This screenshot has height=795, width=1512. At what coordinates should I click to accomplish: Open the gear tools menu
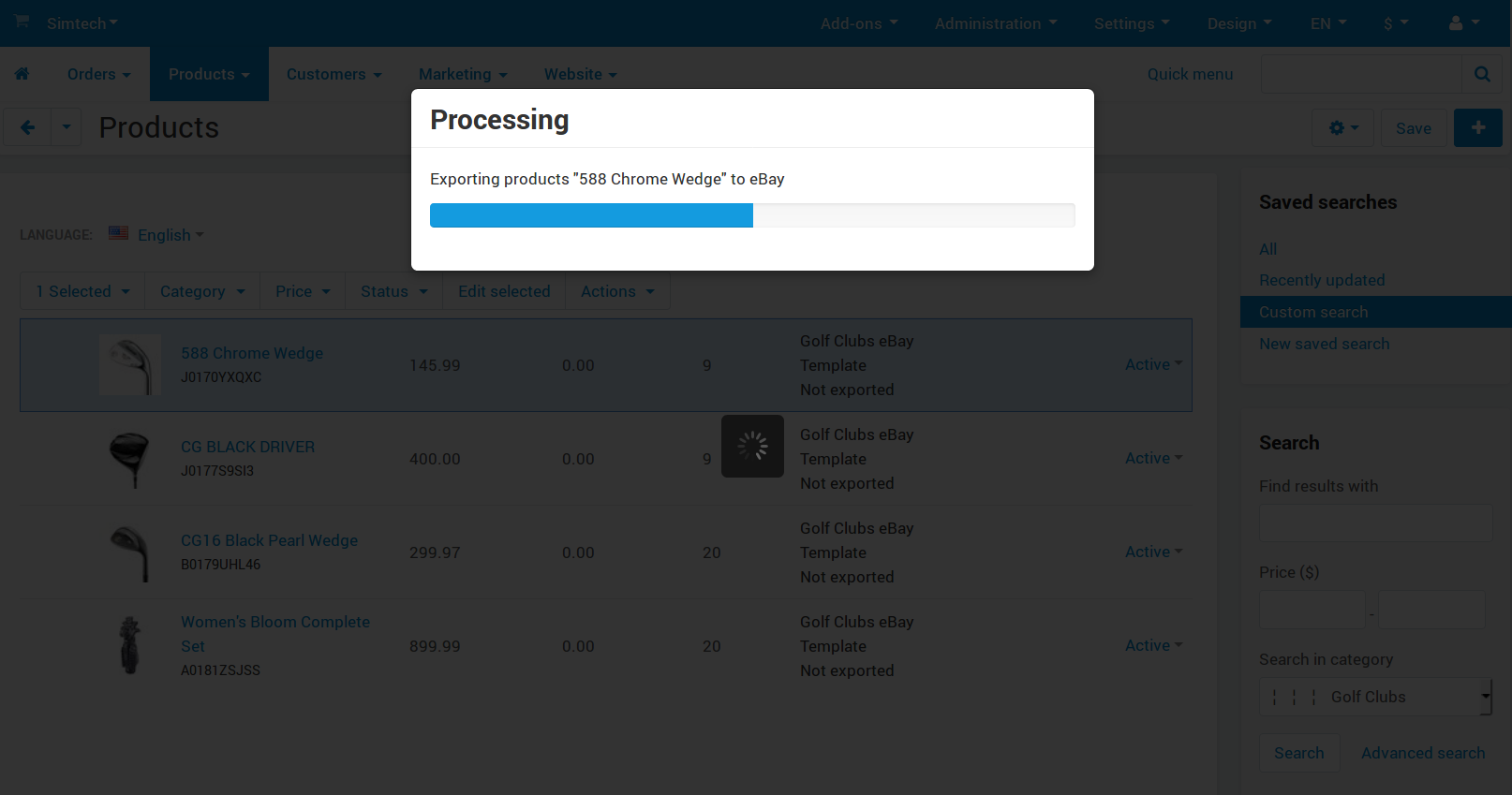1343,127
